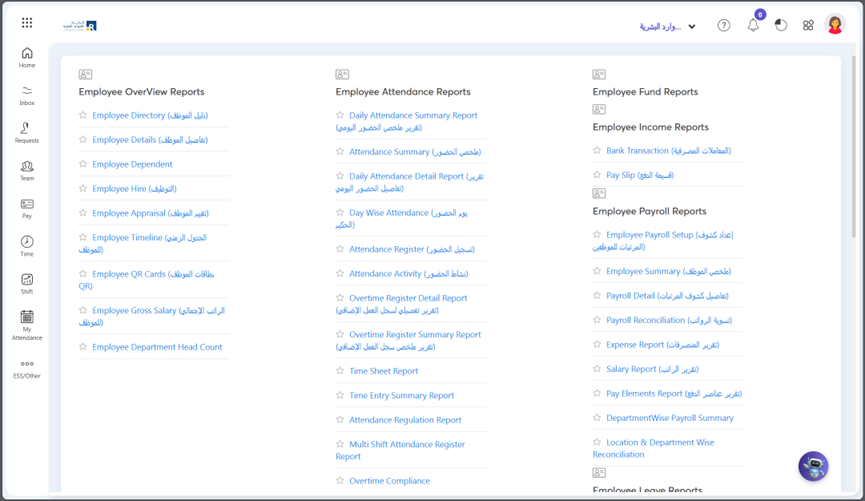The image size is (865, 501).
Task: Toggle favorite star for Pay Slip
Action: coord(597,175)
